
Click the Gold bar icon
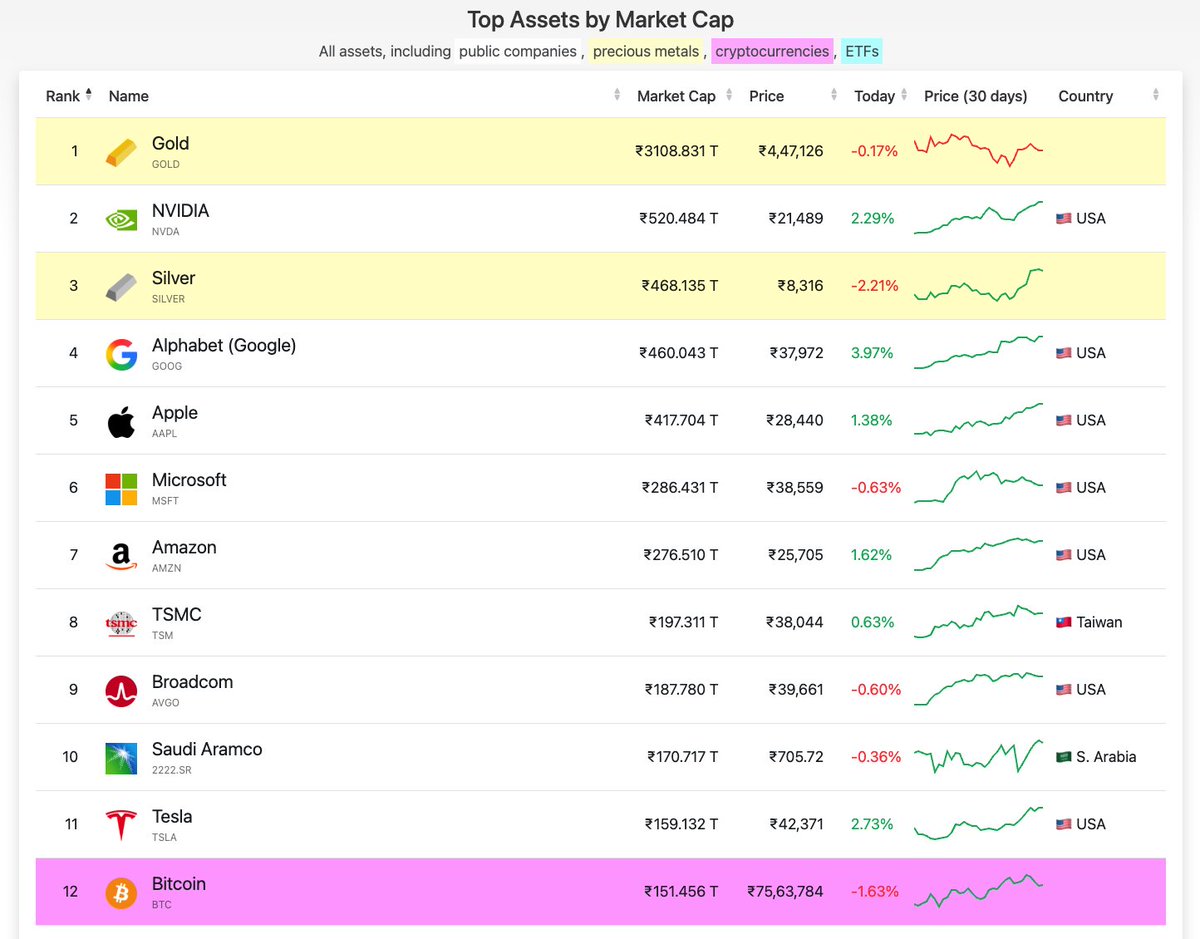(121, 152)
